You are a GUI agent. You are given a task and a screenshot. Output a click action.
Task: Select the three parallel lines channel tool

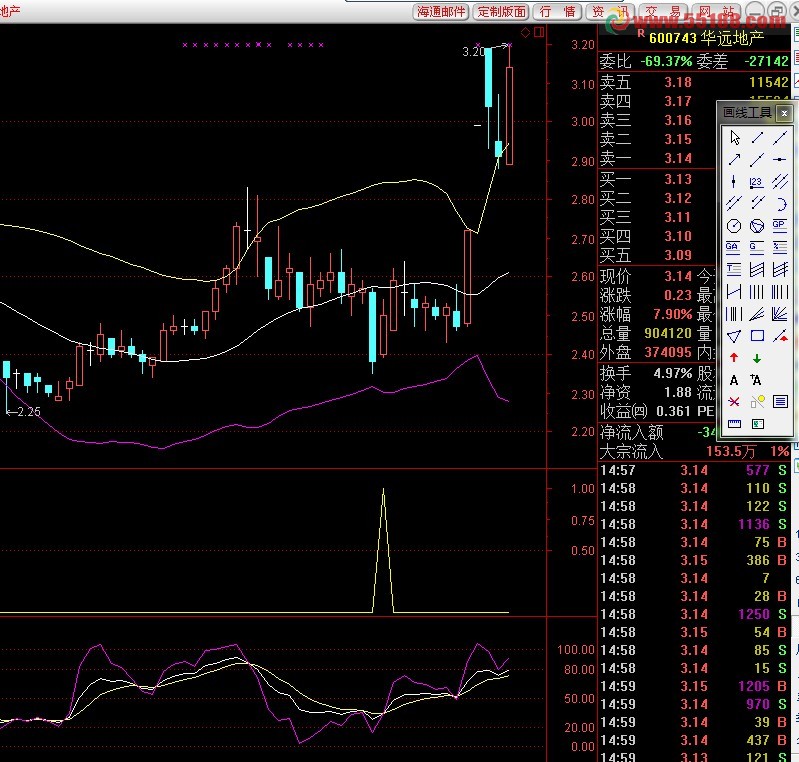click(780, 181)
